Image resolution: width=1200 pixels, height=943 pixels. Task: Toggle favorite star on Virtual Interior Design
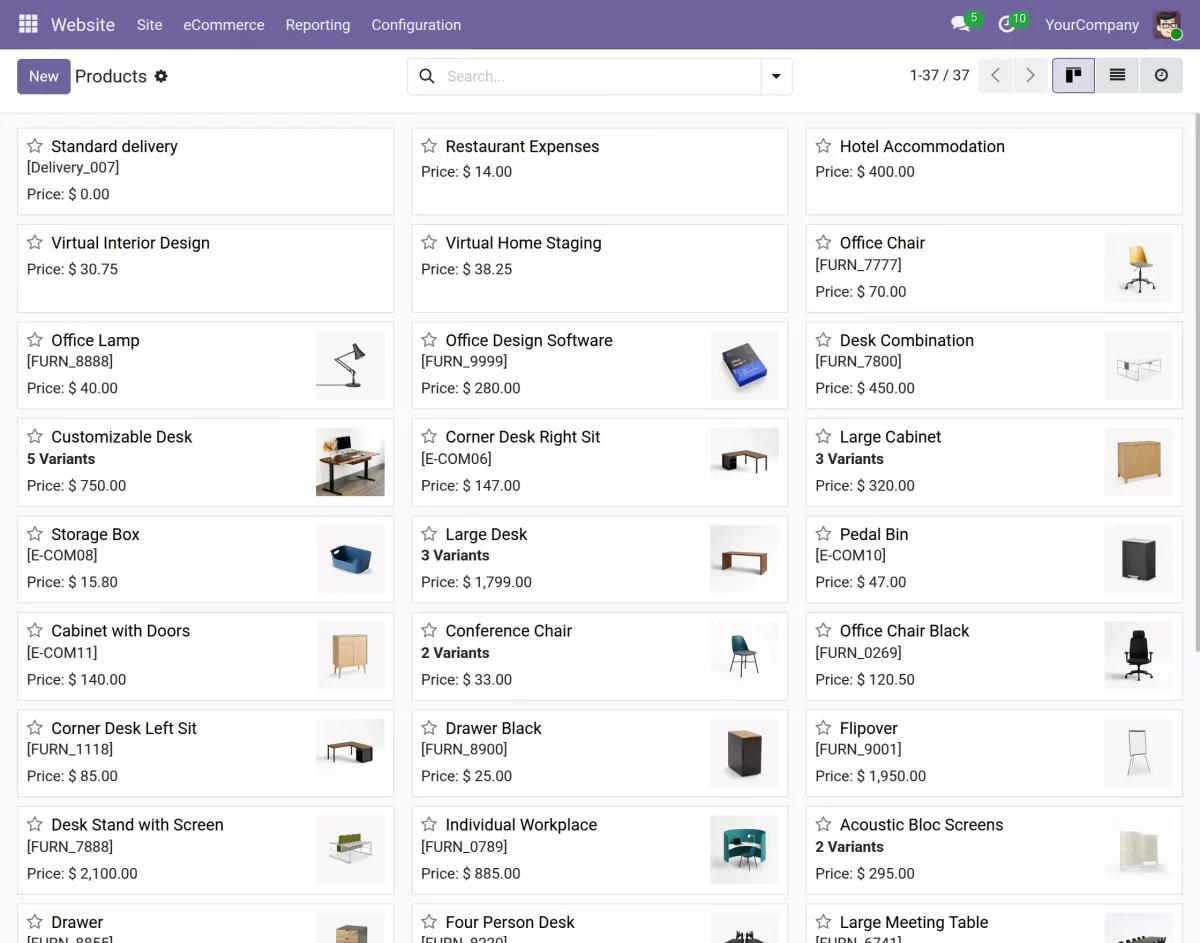point(35,243)
